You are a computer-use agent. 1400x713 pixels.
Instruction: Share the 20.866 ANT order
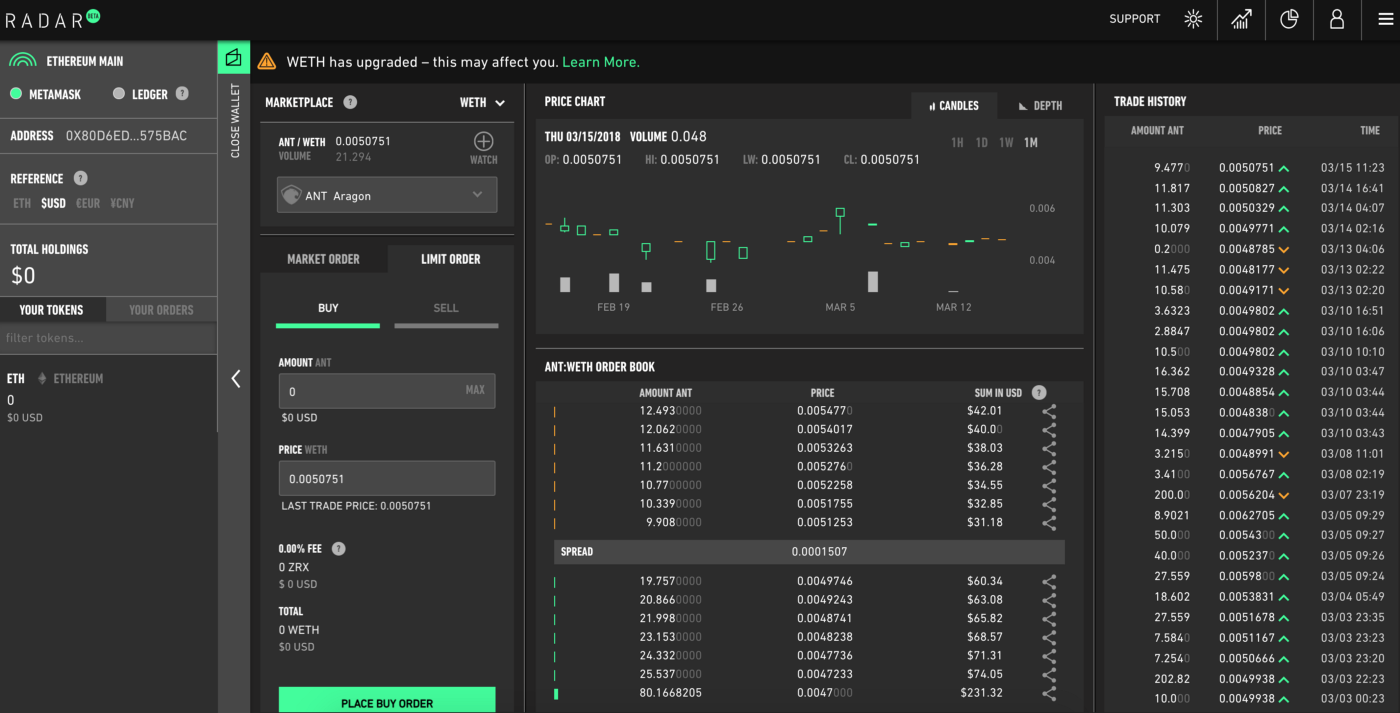[1049, 600]
